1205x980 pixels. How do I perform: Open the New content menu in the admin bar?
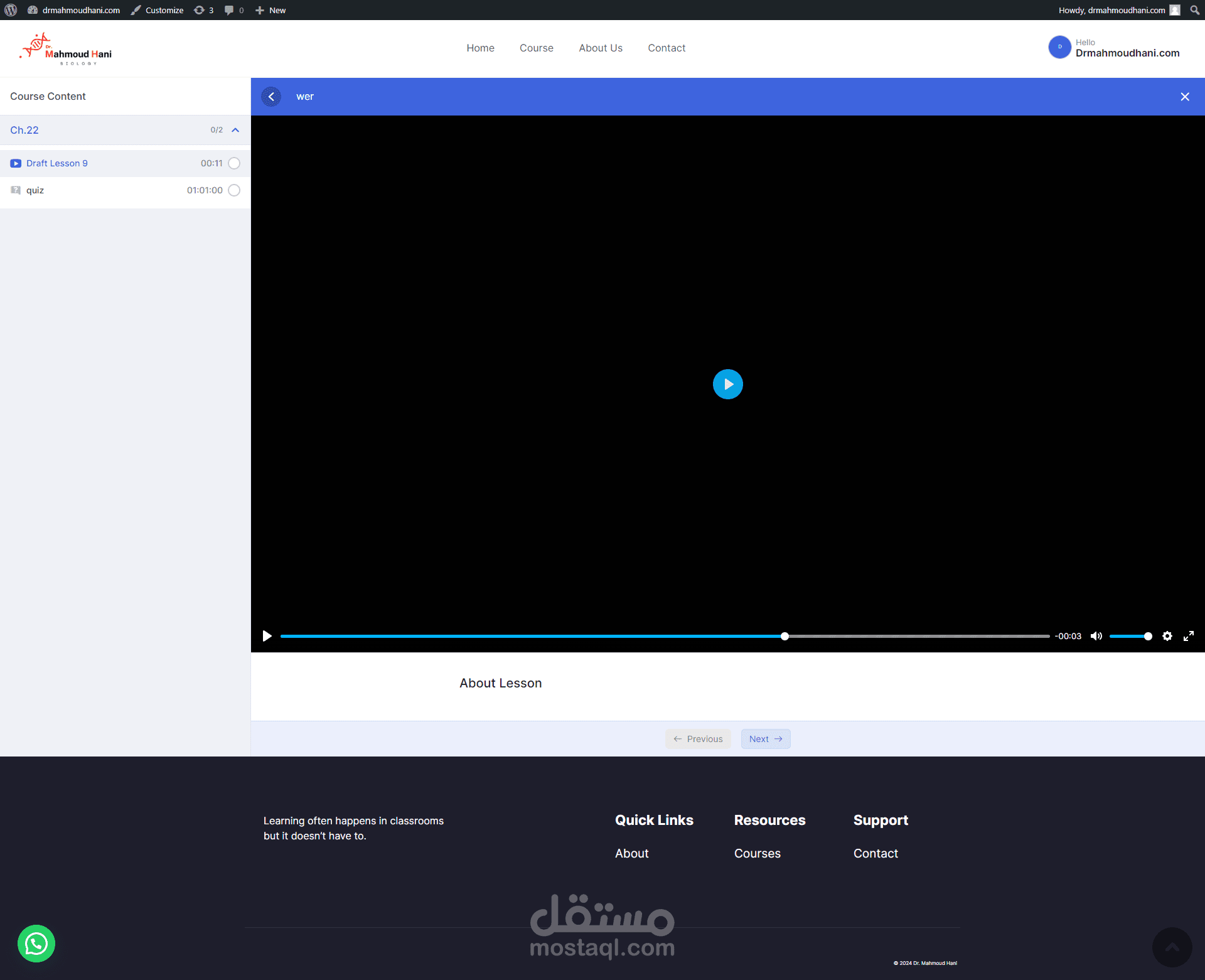click(x=270, y=10)
